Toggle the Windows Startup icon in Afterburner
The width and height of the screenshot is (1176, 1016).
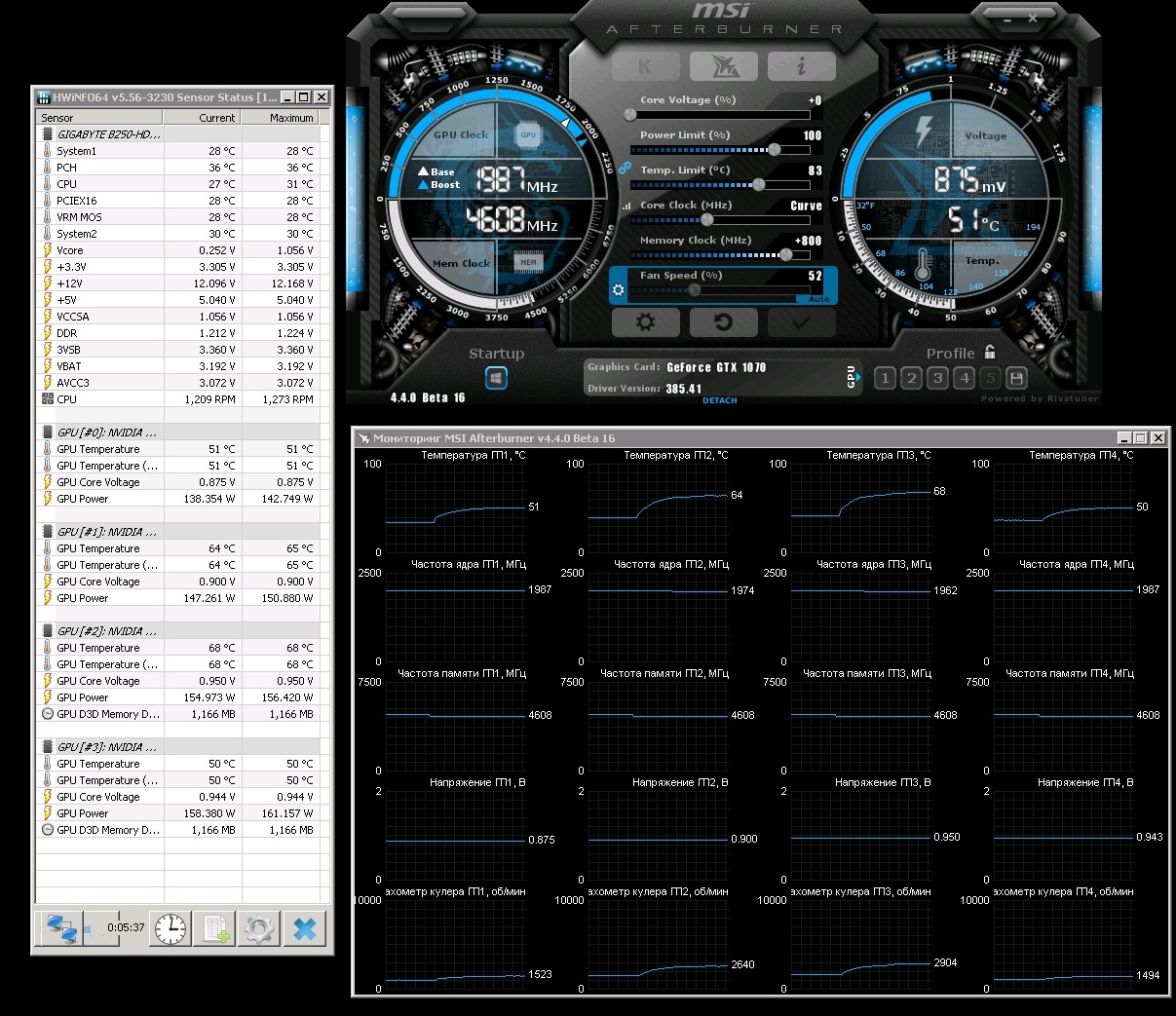point(496,378)
